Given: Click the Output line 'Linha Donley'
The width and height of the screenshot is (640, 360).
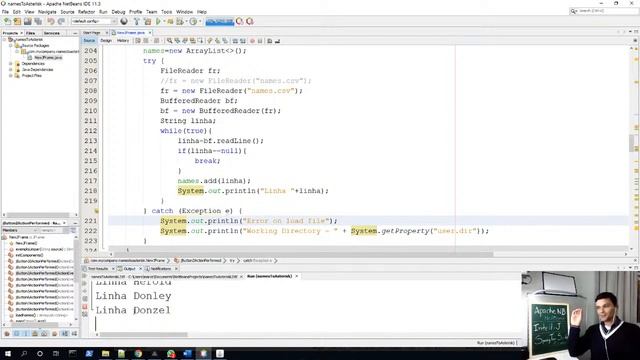Looking at the screenshot, I should click(133, 296).
